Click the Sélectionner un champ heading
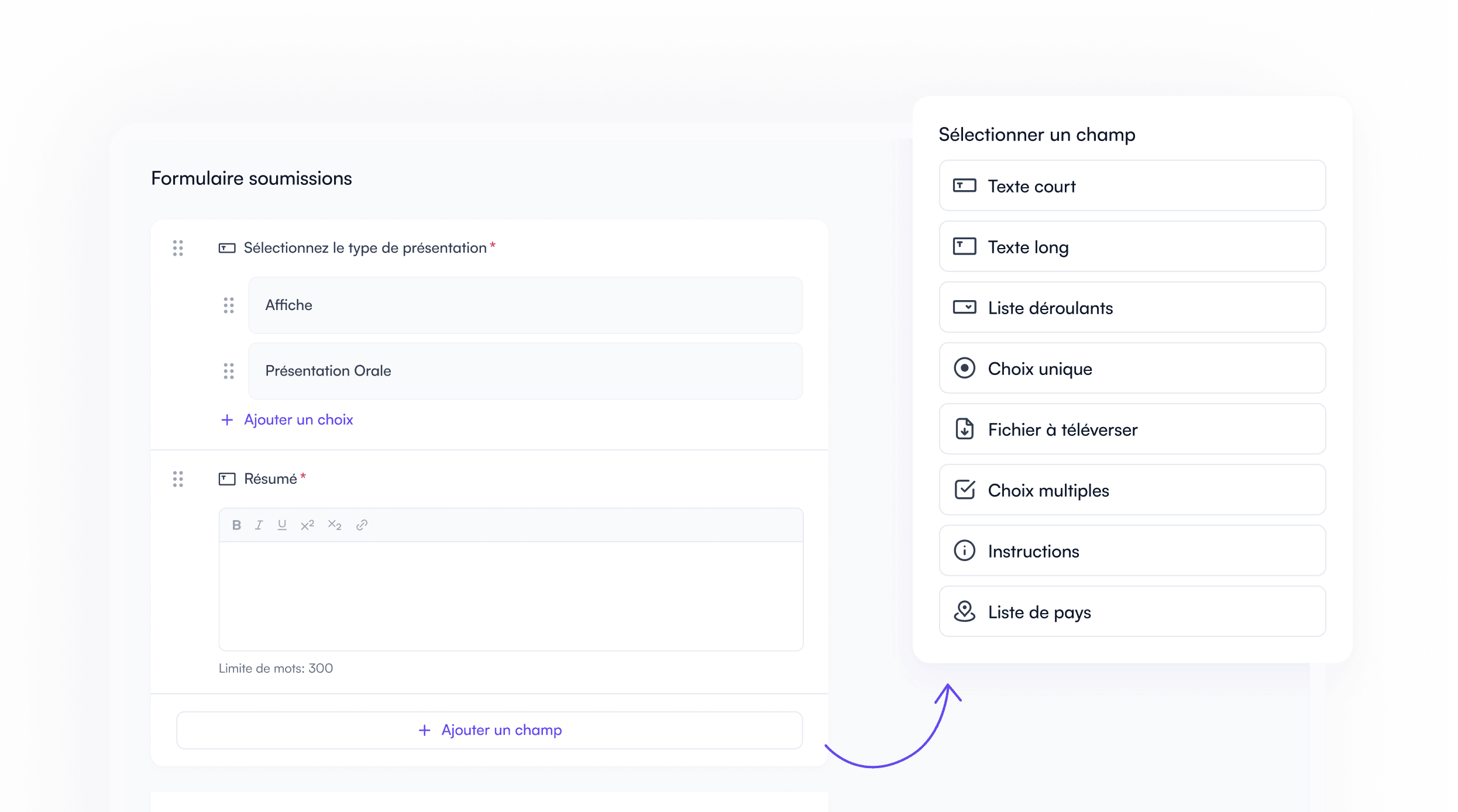 1037,135
